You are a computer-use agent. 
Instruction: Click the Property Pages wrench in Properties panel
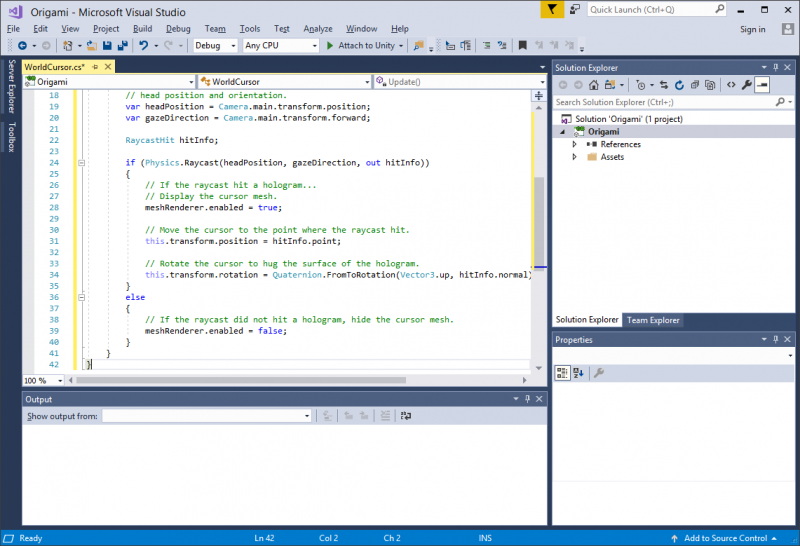[x=599, y=373]
